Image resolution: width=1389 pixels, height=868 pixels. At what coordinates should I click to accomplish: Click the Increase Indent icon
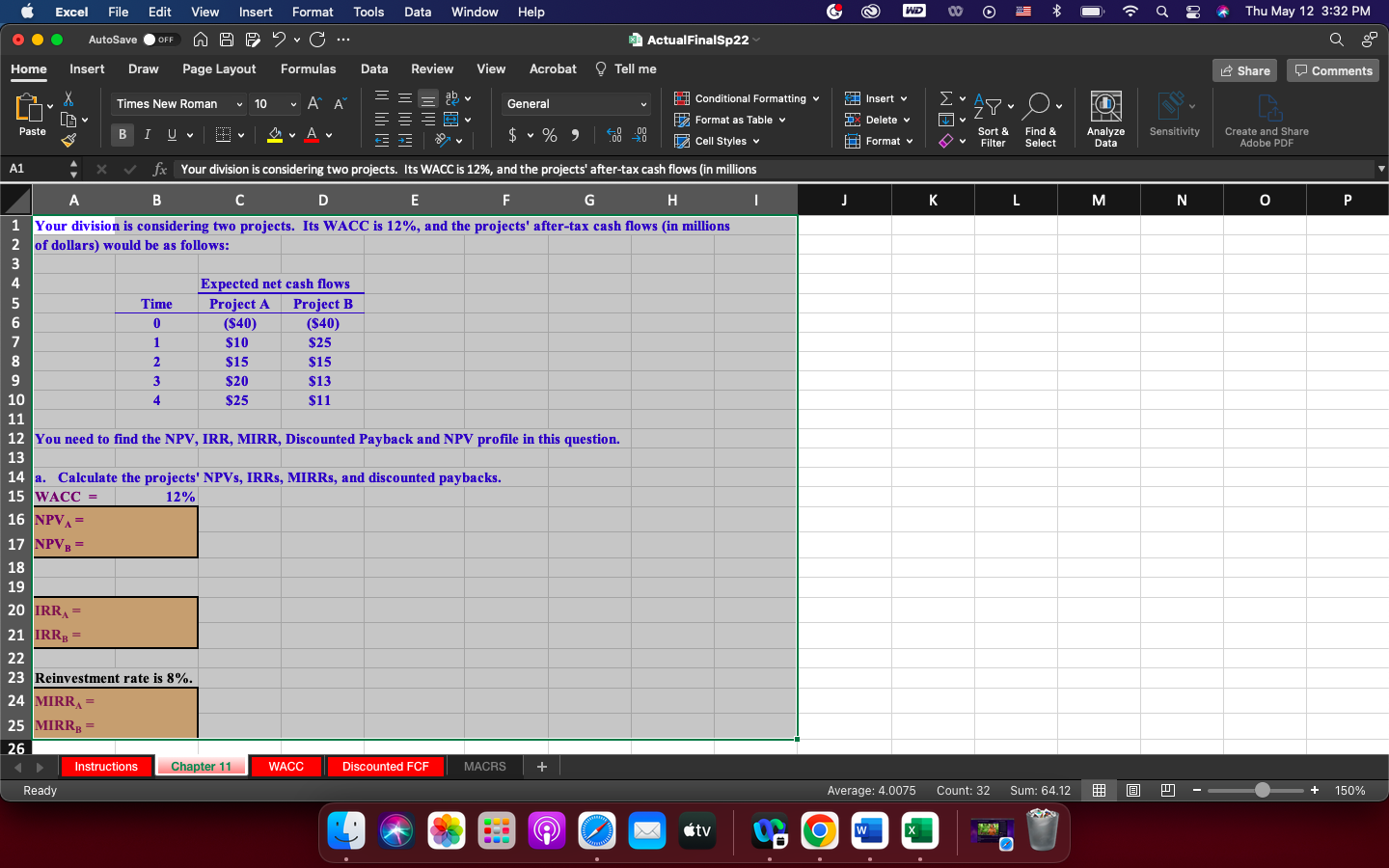coord(405,141)
